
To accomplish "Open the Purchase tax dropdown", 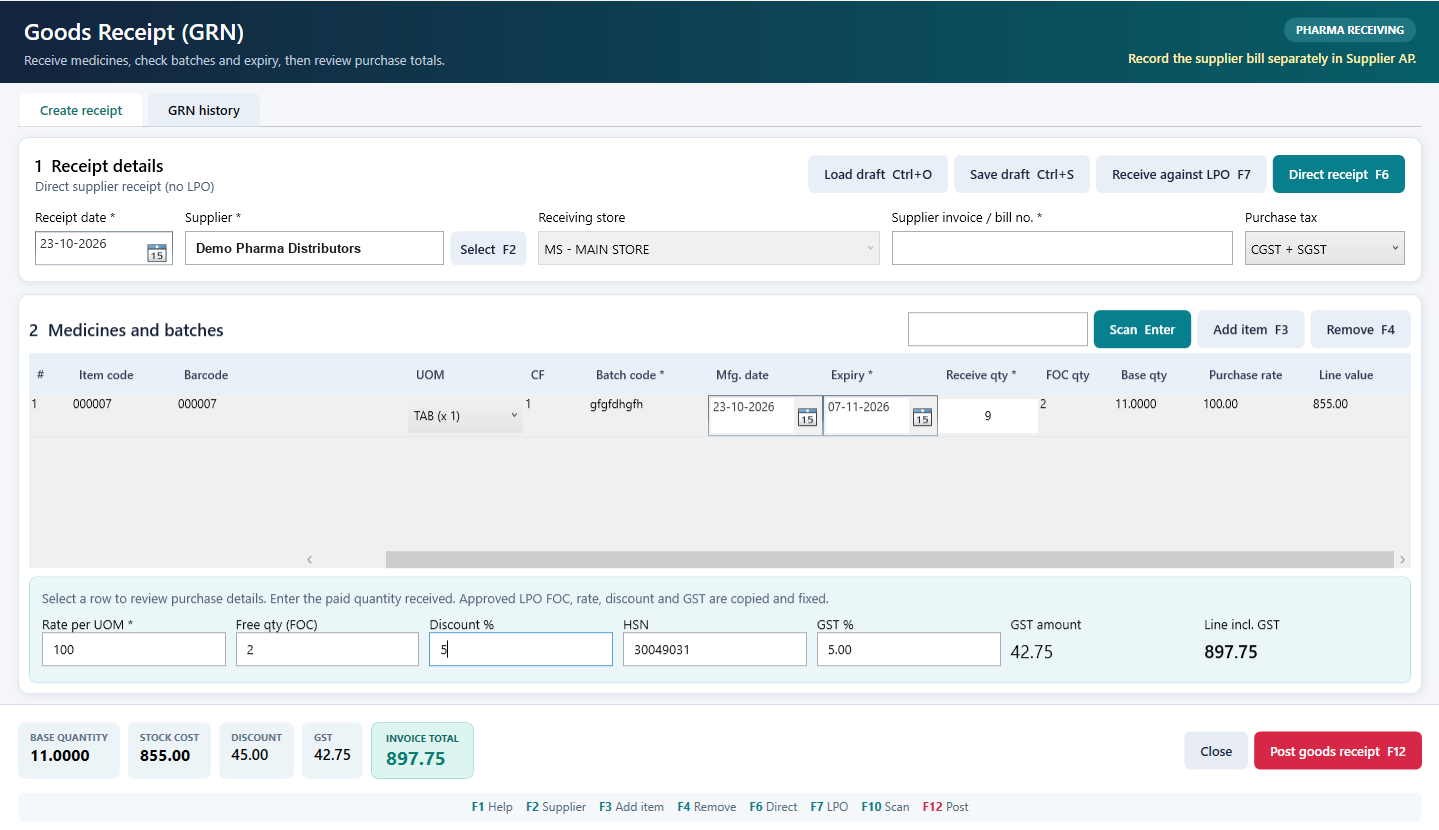I will [x=1324, y=249].
